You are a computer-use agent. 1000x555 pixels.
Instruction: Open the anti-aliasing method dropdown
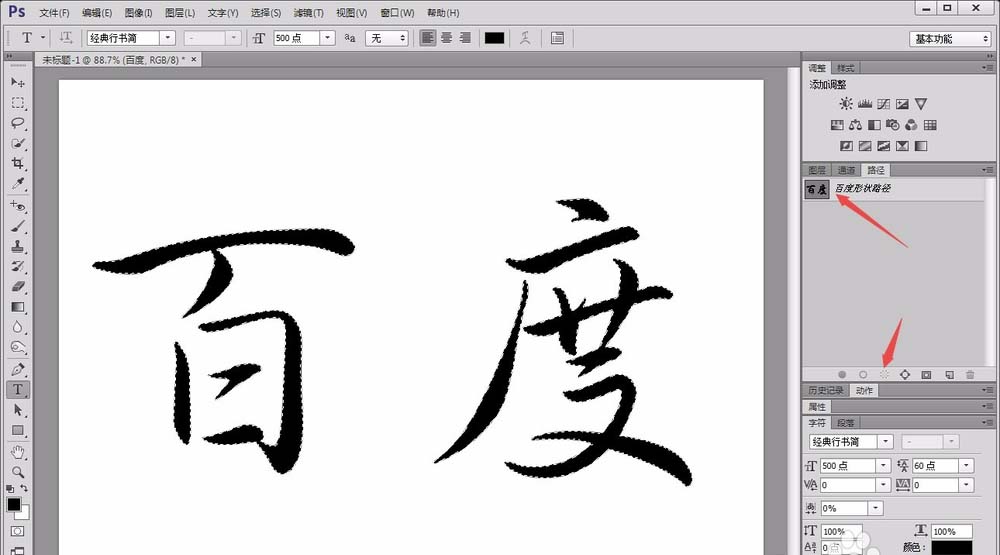pos(386,38)
